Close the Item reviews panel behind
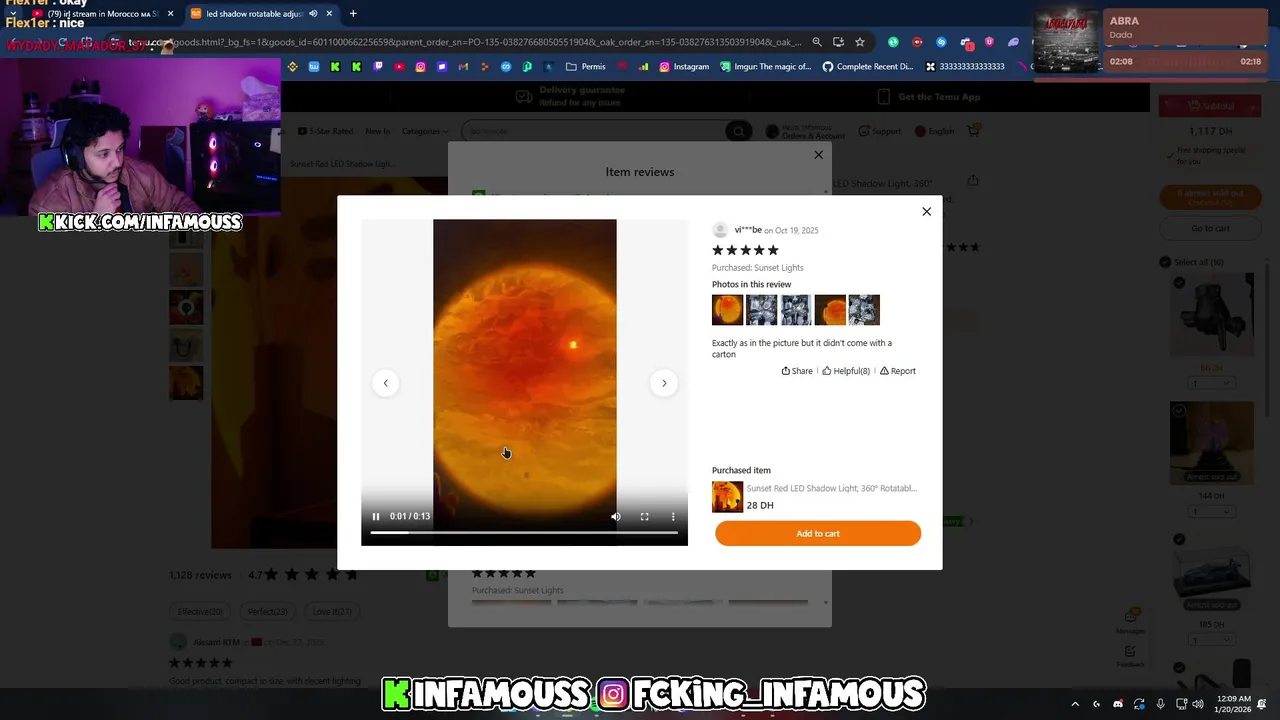Viewport: 1280px width, 720px height. (x=818, y=155)
